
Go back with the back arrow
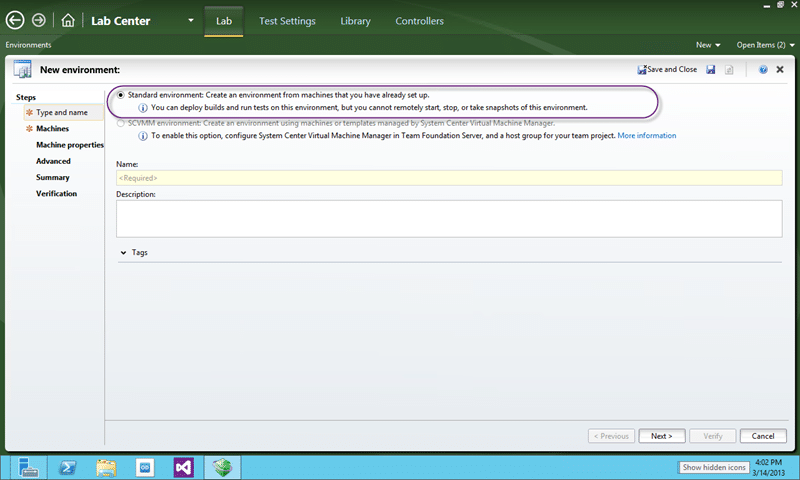(x=15, y=20)
